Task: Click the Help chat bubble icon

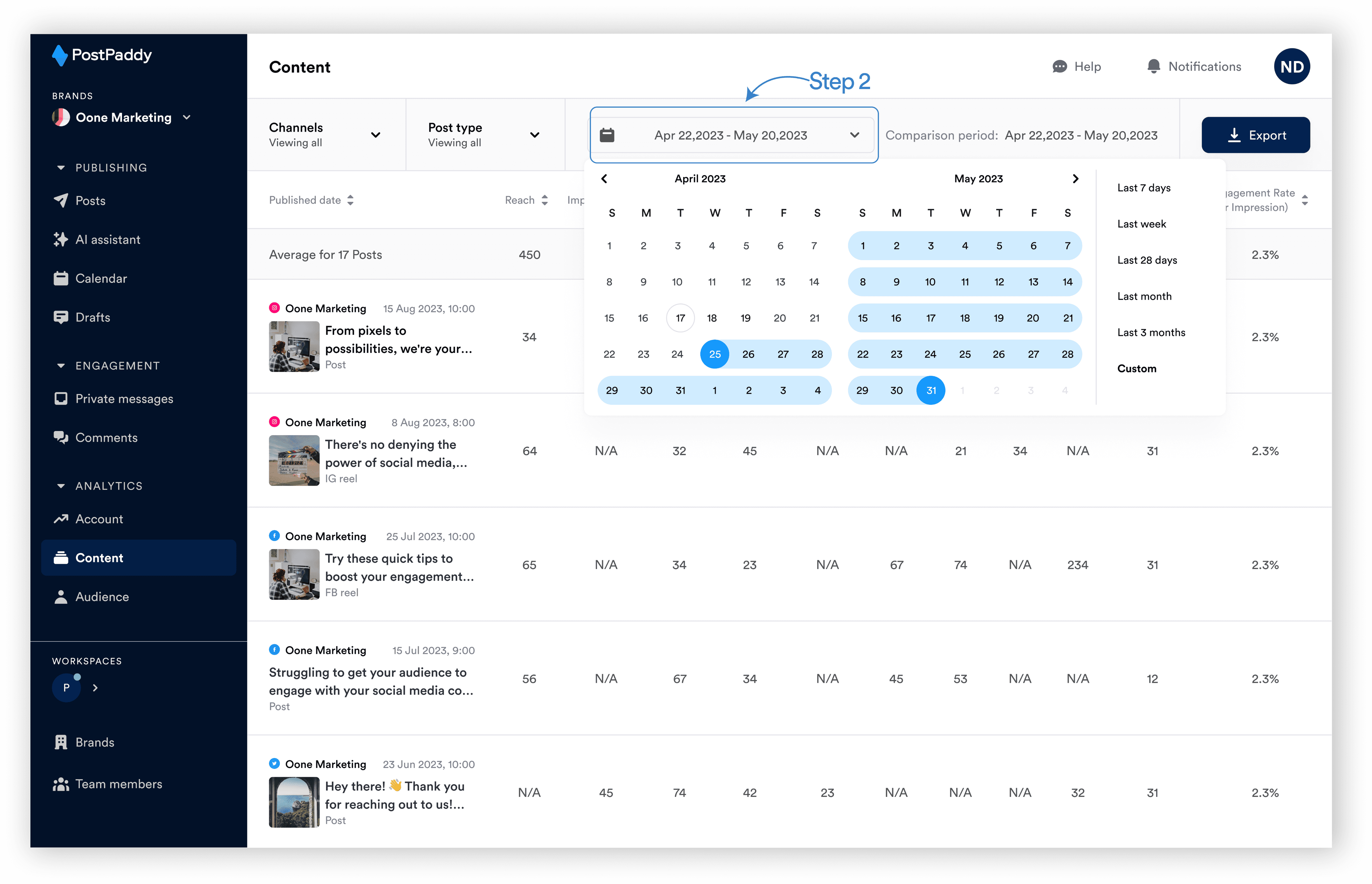Action: click(1059, 66)
